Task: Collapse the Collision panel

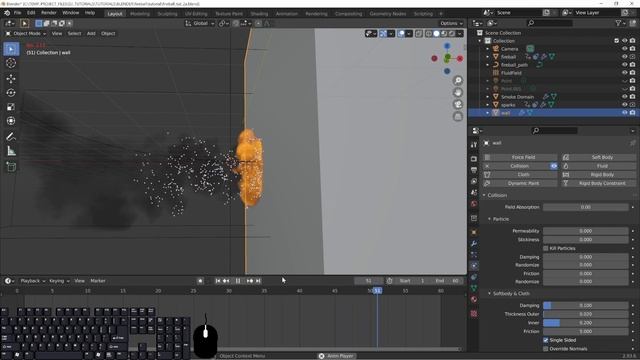Action: (484, 195)
